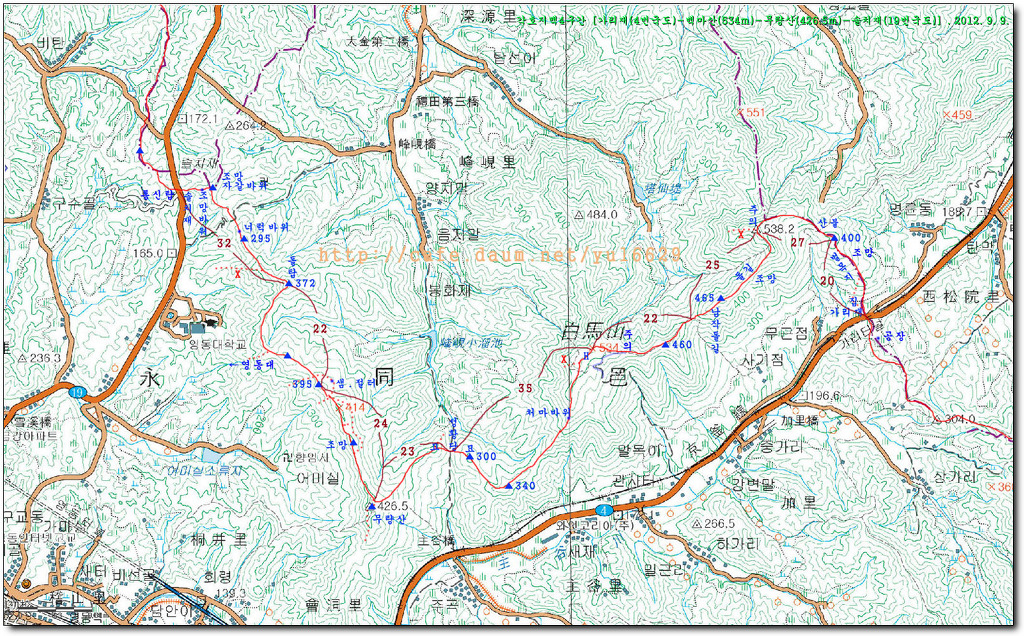Screen dimensions: 1024x636
Task: Select the blue triangle at 426.5 무량산 summit
Action: 371,506
